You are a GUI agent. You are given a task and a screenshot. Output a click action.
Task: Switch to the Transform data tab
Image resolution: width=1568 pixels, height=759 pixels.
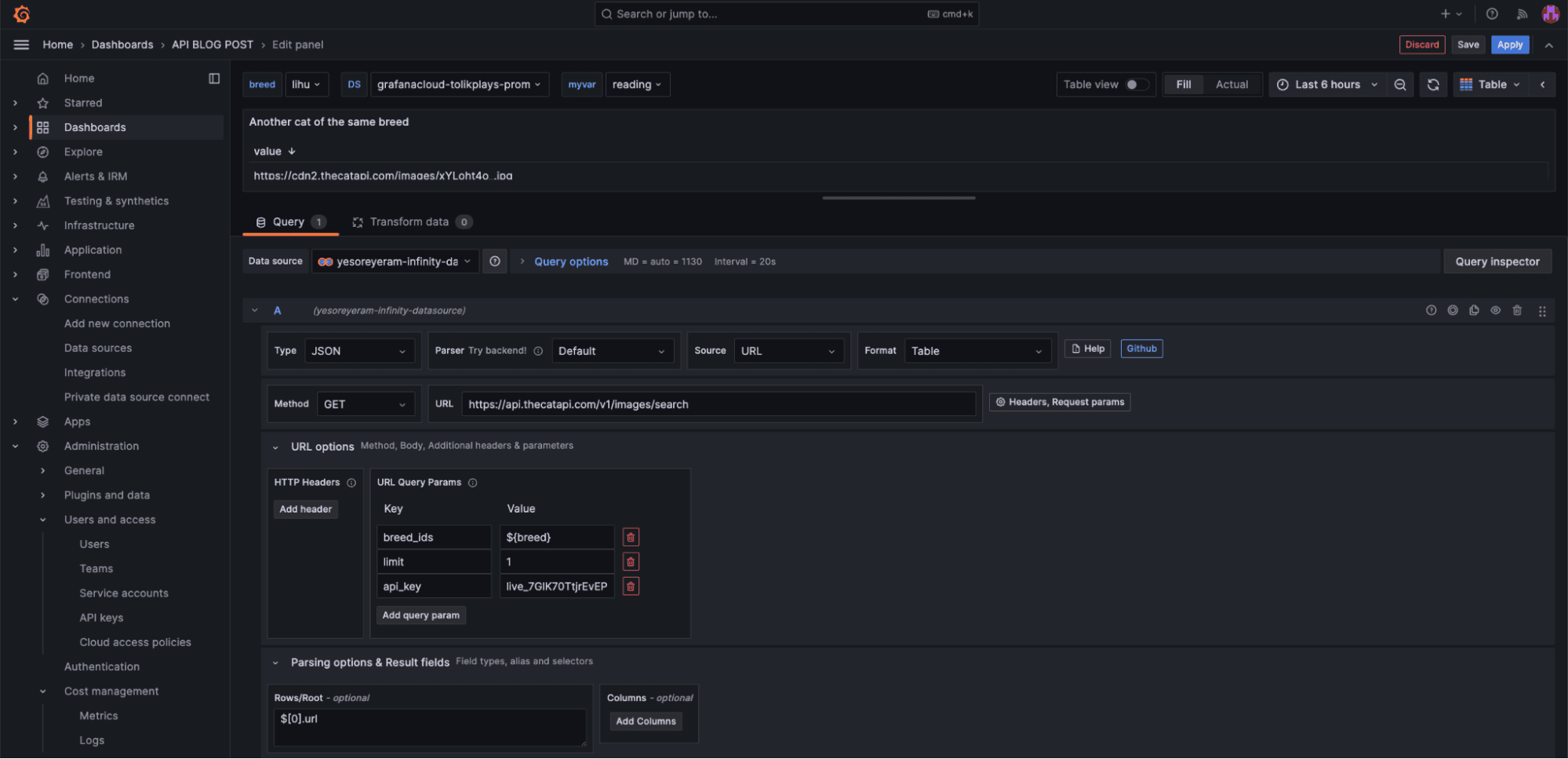(409, 221)
